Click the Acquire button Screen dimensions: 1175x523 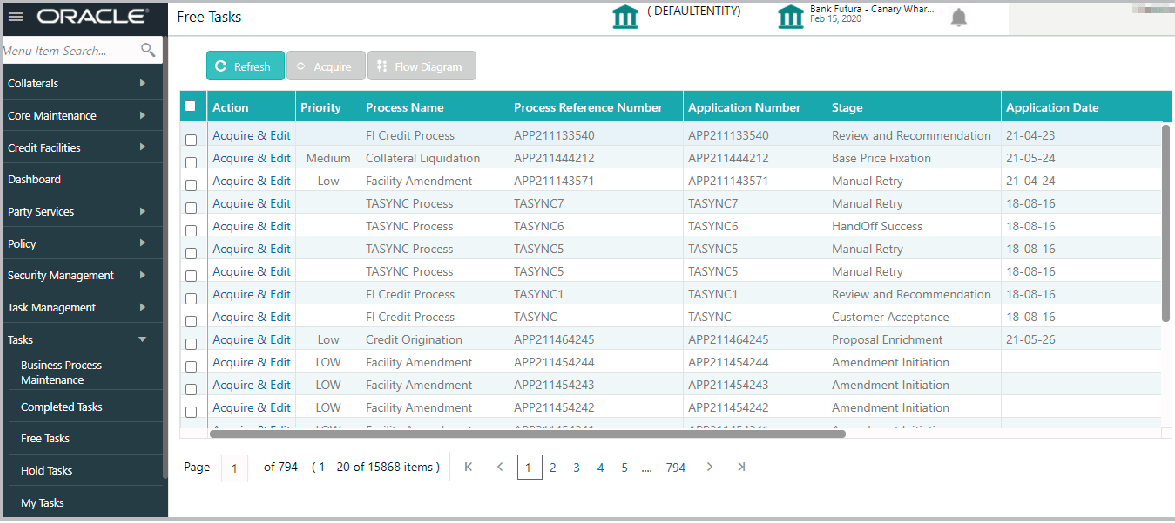[x=325, y=66]
